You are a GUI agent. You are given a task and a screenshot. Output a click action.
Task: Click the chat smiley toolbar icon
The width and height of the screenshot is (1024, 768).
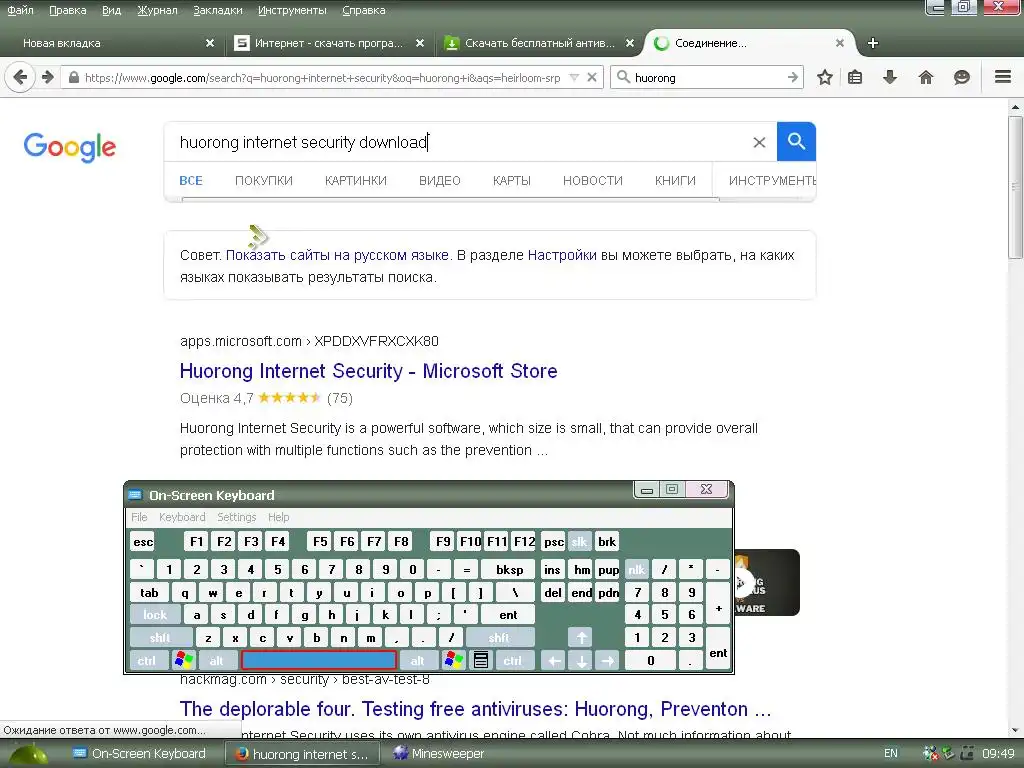click(961, 77)
